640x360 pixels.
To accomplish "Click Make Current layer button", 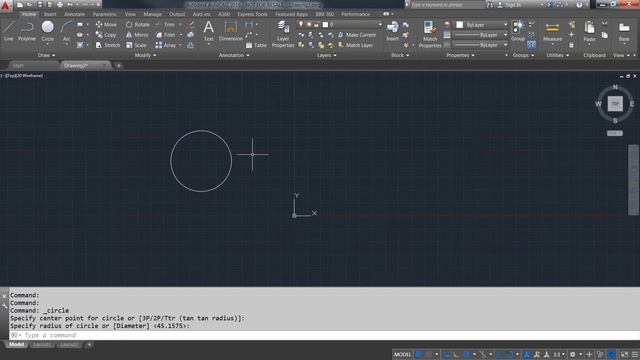I will 357,35.
